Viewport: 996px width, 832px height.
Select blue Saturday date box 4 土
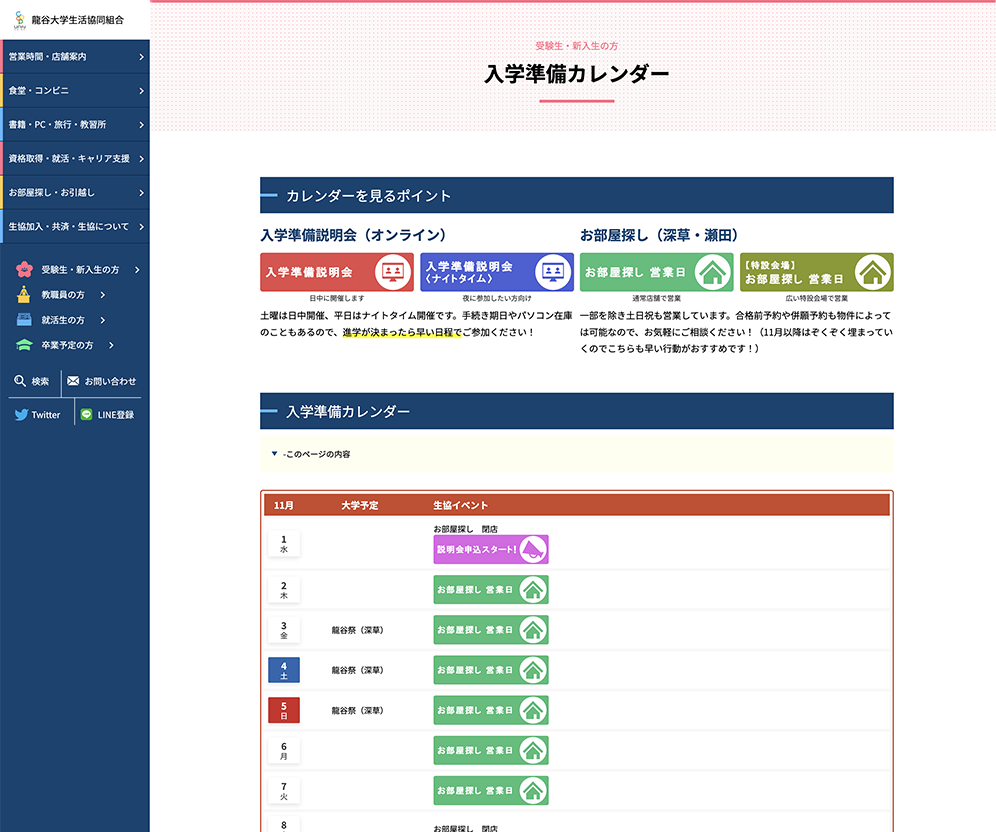click(x=284, y=670)
